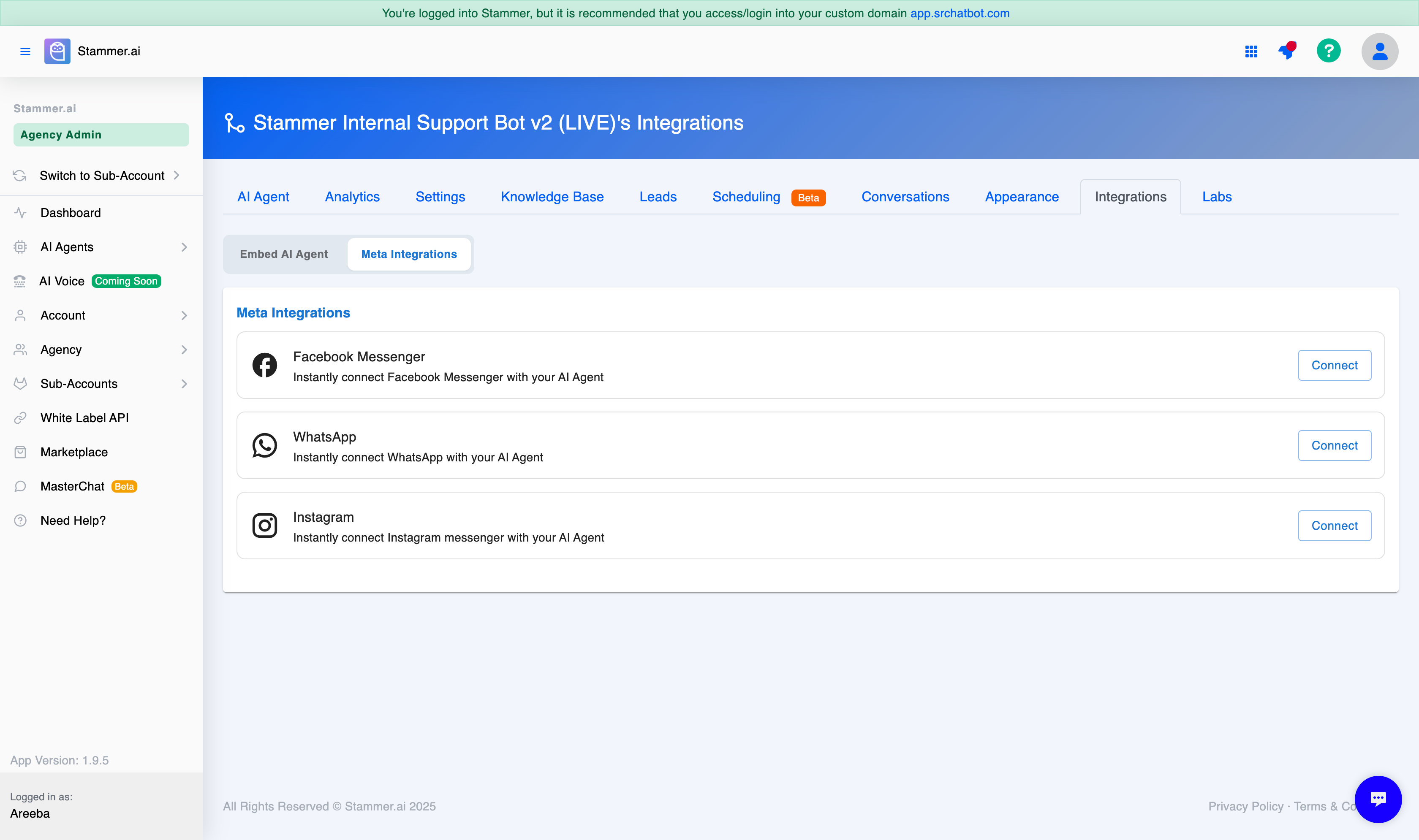Click the AI Agents chip icon

(x=20, y=247)
